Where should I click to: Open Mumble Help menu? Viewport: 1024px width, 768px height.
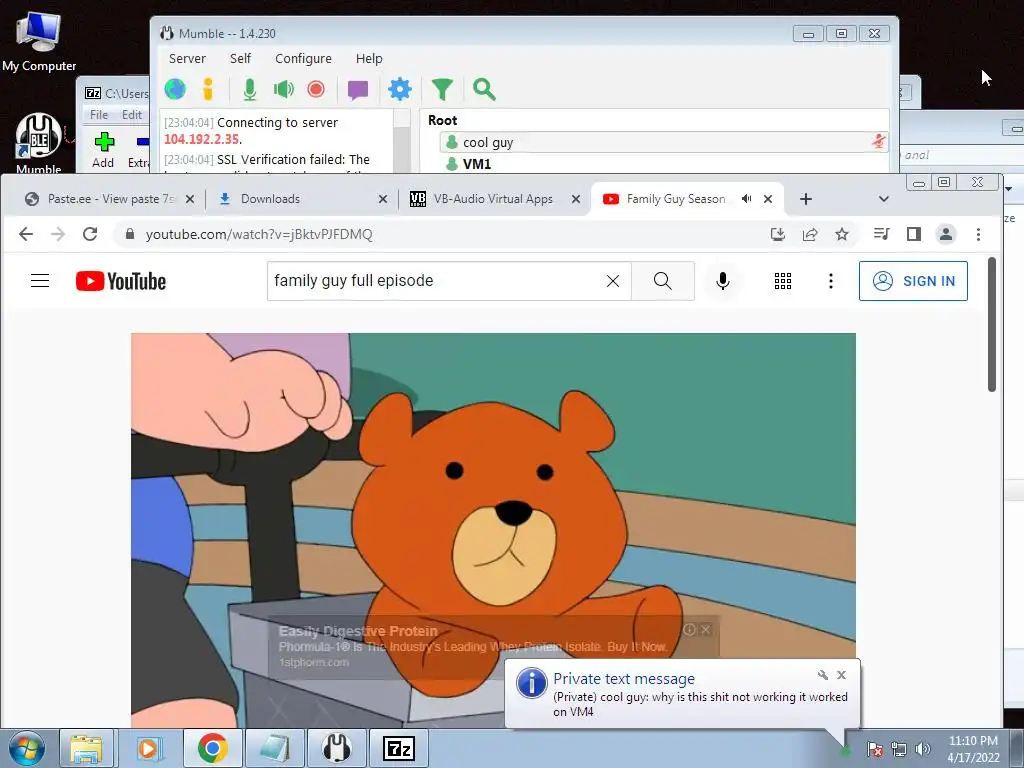(x=369, y=58)
